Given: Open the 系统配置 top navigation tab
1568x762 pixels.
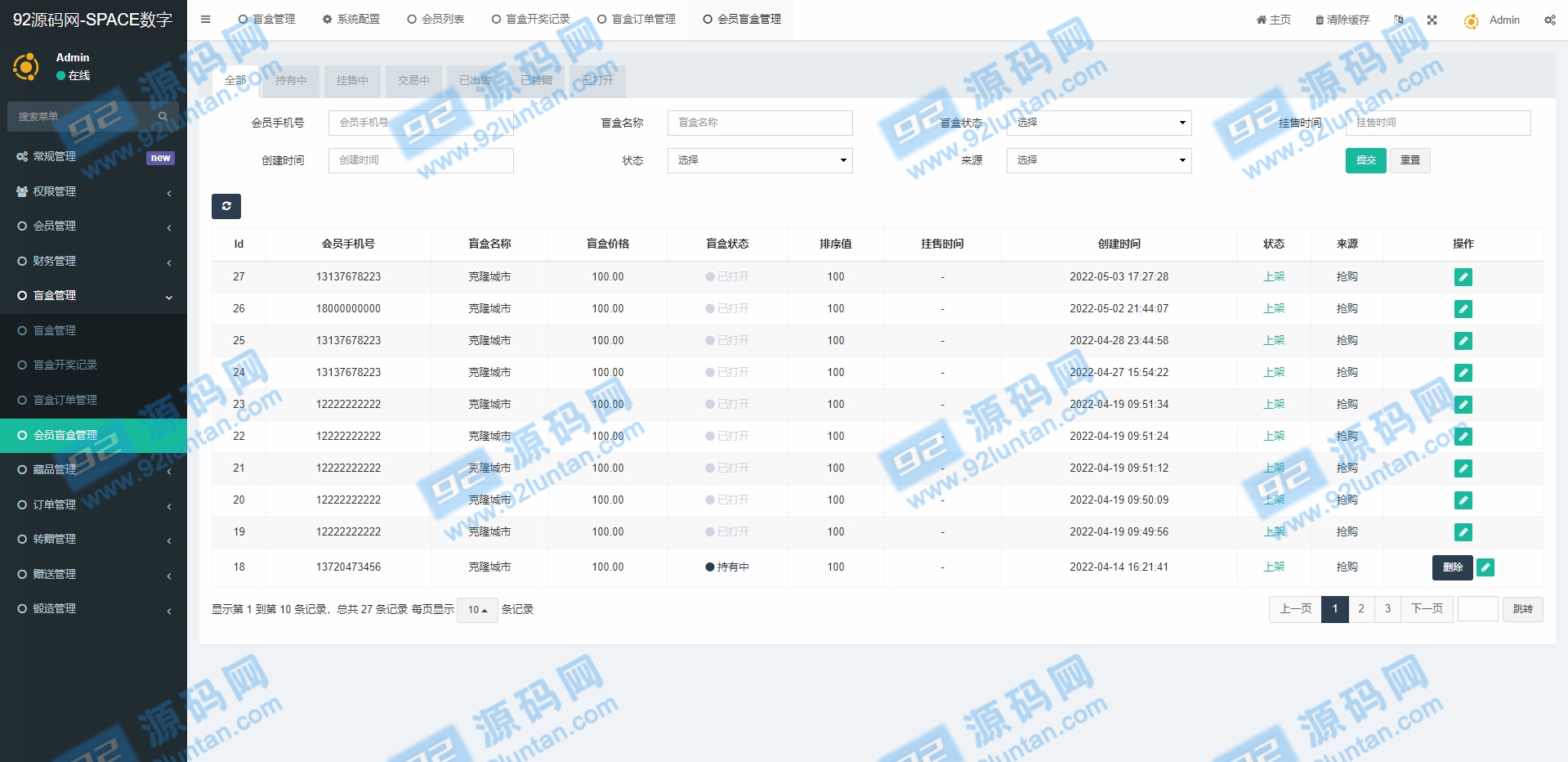Looking at the screenshot, I should pos(351,20).
